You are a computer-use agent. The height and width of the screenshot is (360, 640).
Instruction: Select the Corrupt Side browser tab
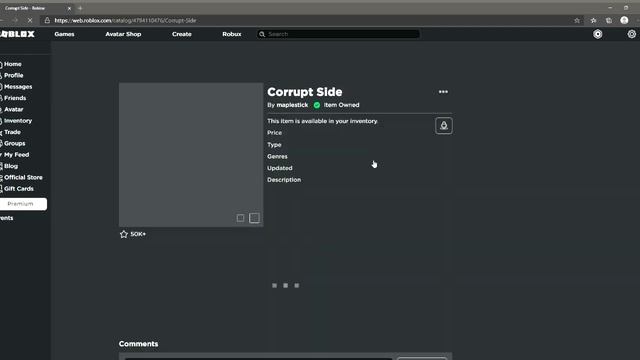(37, 8)
